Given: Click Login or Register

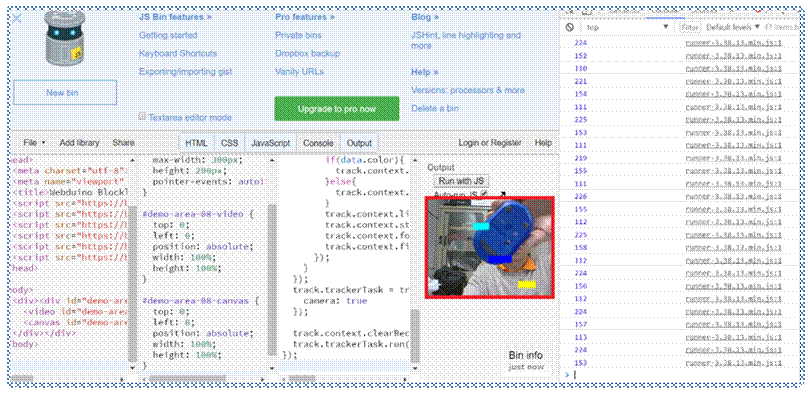Looking at the screenshot, I should tap(490, 143).
